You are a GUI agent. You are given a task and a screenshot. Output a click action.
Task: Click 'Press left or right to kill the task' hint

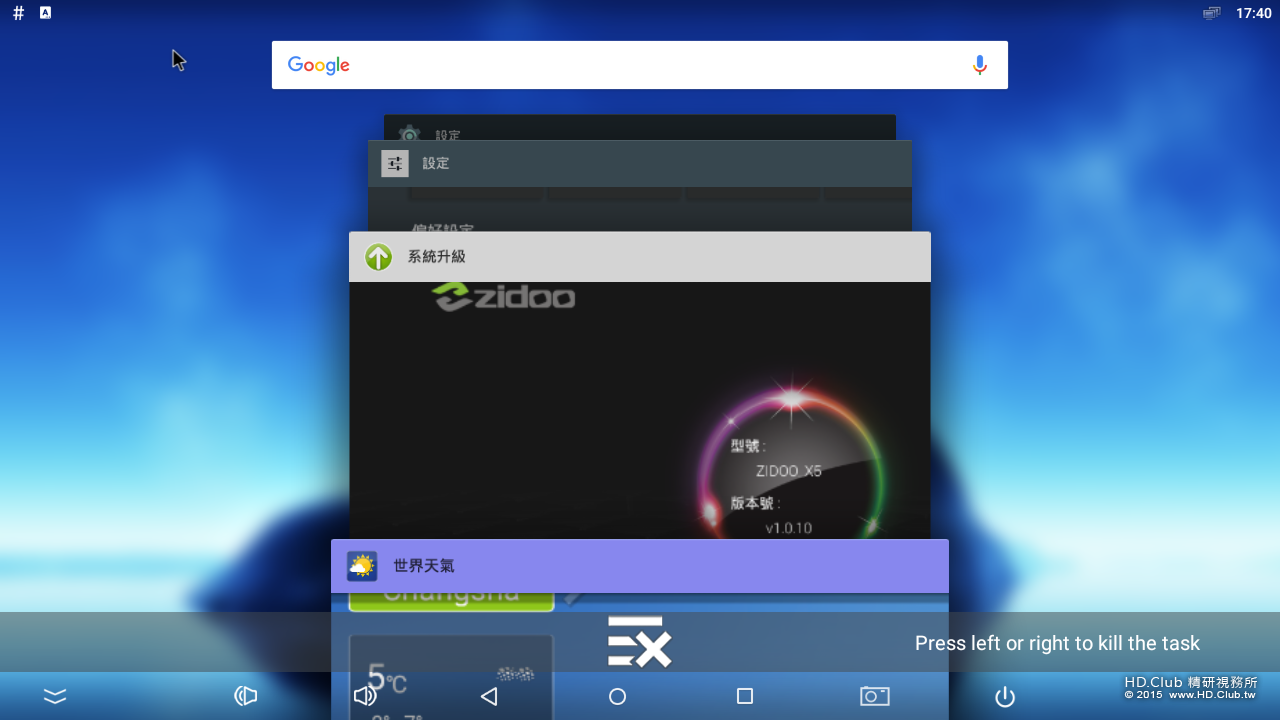(x=1057, y=643)
